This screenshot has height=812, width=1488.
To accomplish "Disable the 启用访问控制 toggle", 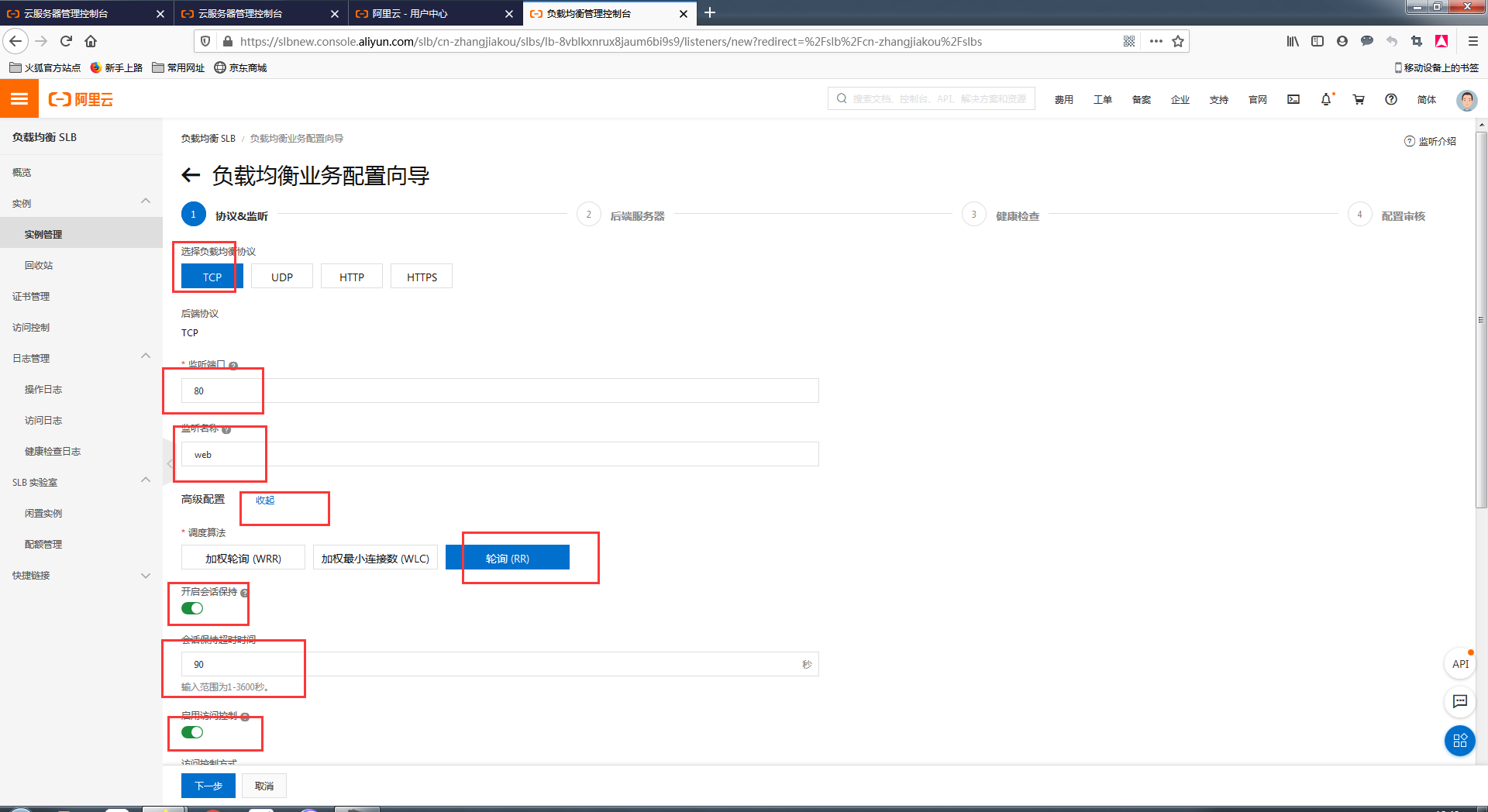I will pos(191,731).
